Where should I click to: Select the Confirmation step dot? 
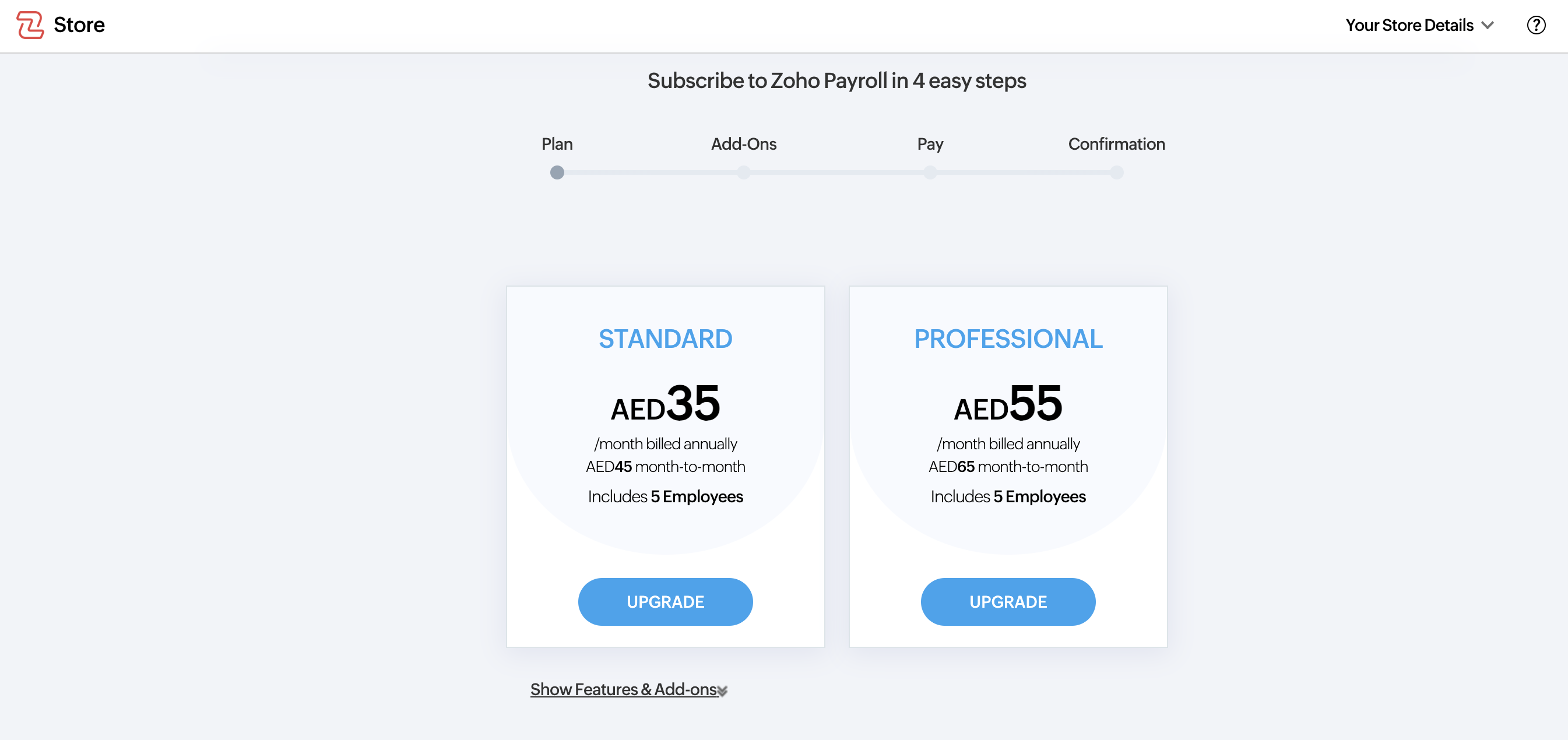tap(1116, 173)
